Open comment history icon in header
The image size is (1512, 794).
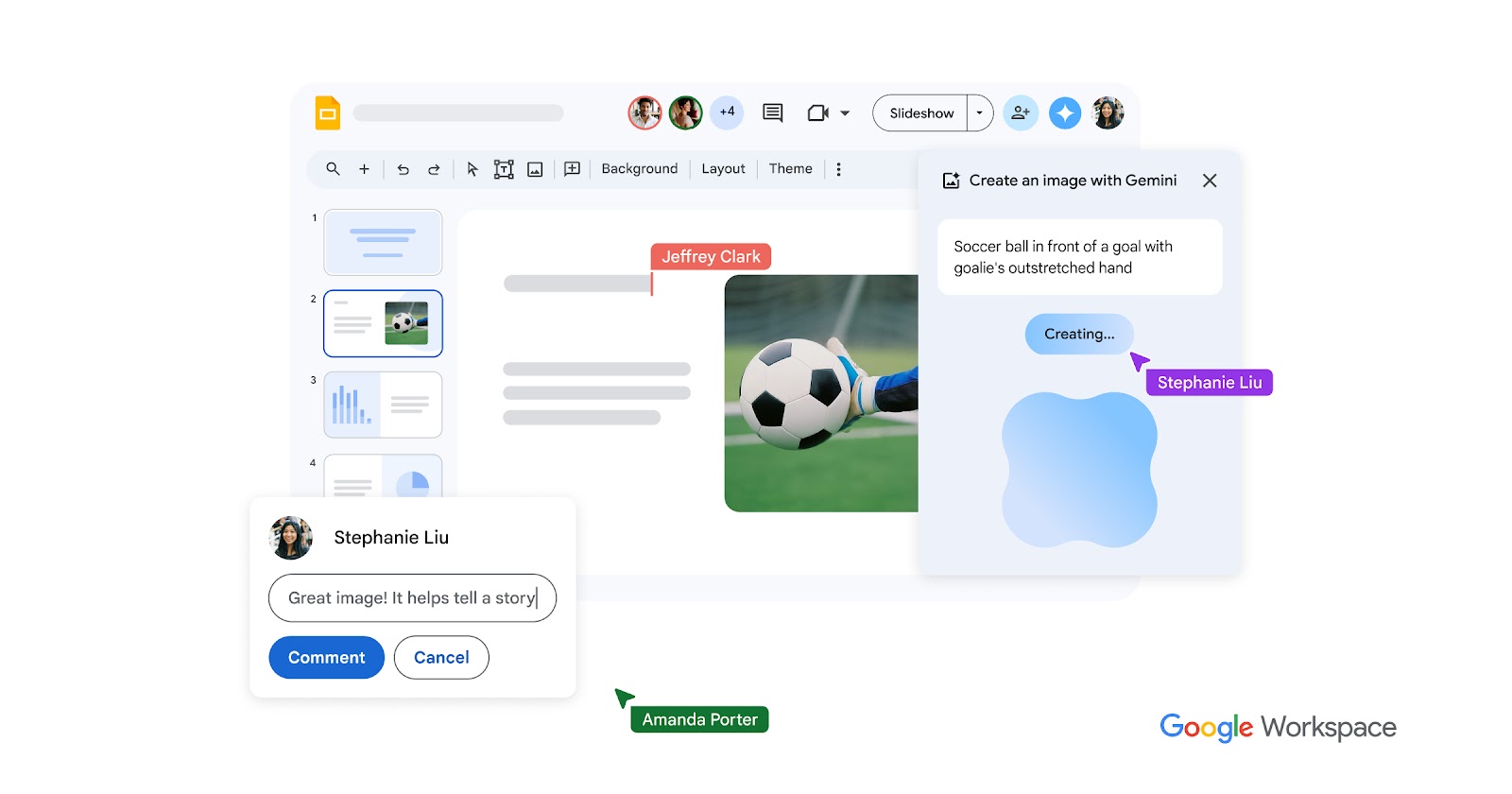772,113
